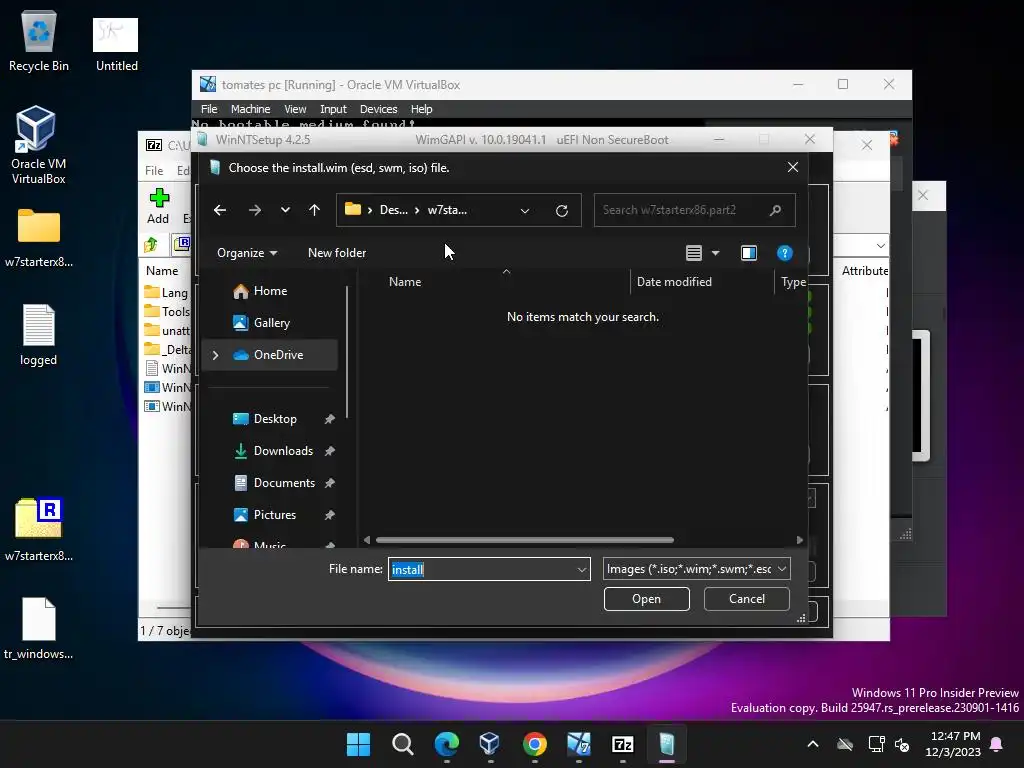The height and width of the screenshot is (768, 1024).
Task: Unpin Documents via its pin icon
Action: click(330, 483)
